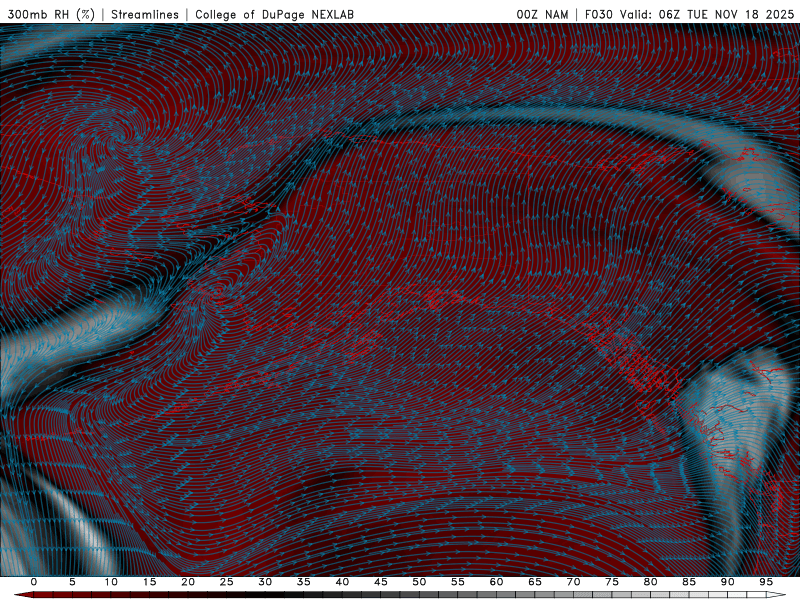Click the colorbar tick label "55"
This screenshot has height=600, width=800.
click(x=458, y=582)
